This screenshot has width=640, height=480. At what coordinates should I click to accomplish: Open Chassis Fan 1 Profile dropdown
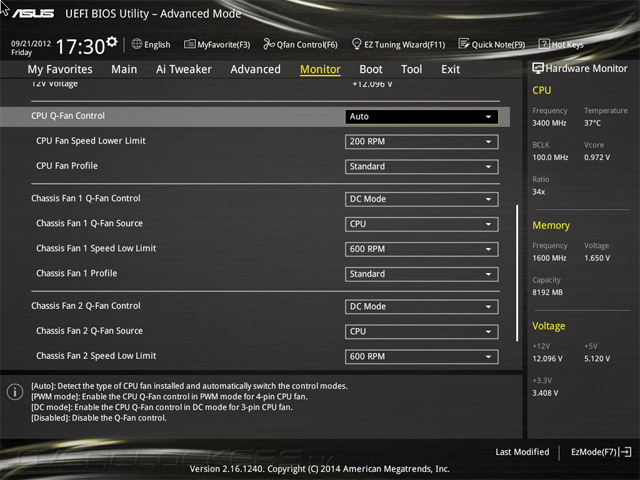[x=421, y=274]
